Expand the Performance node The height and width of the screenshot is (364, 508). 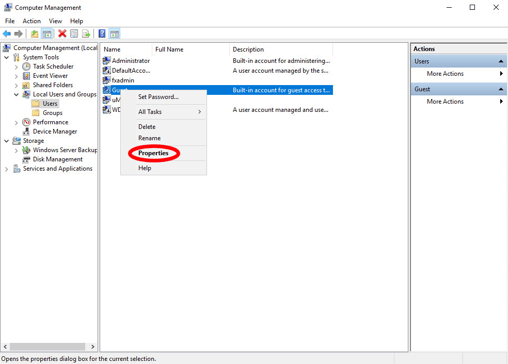click(16, 122)
